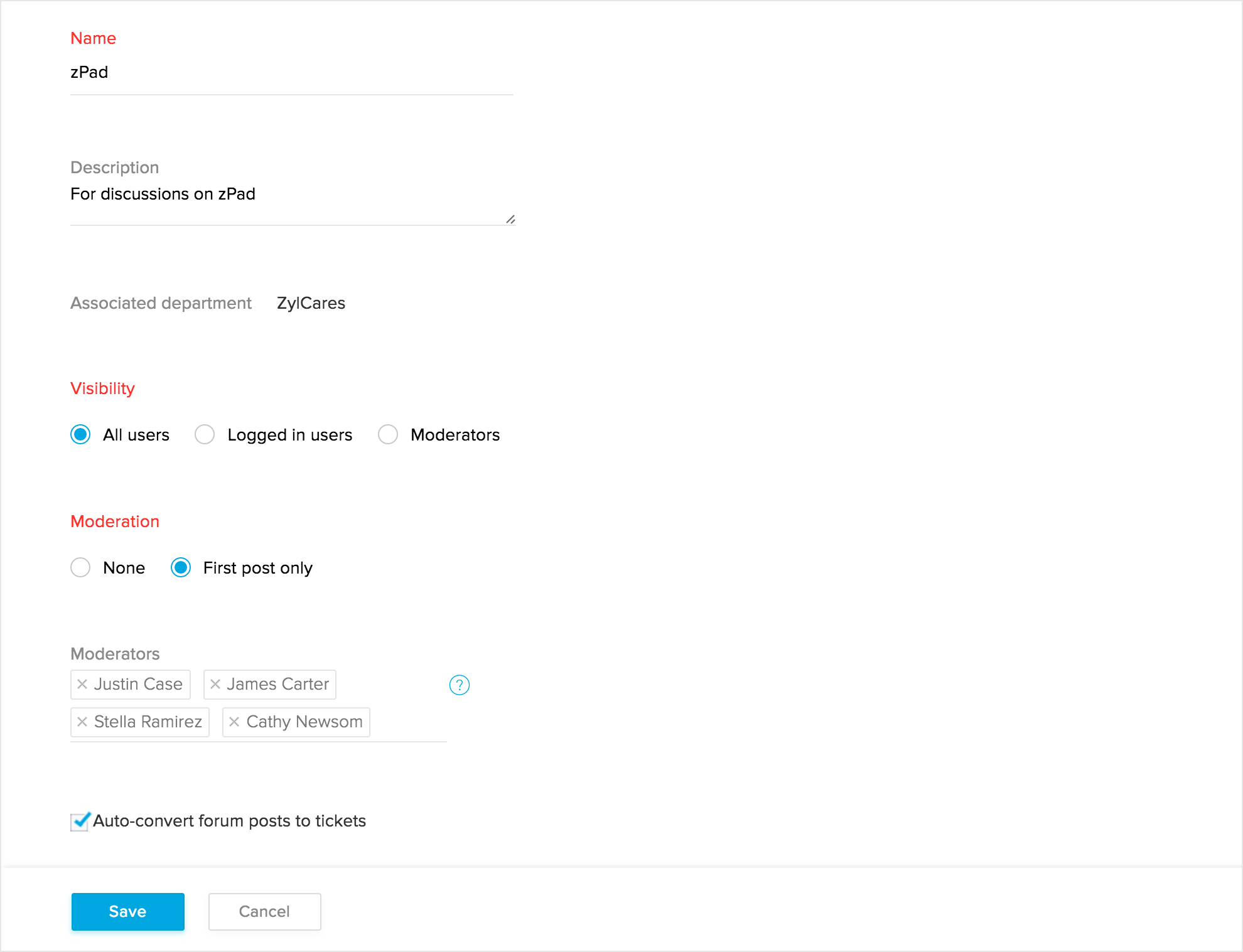Image resolution: width=1243 pixels, height=952 pixels.
Task: Click the ZylCares department value
Action: tap(311, 303)
